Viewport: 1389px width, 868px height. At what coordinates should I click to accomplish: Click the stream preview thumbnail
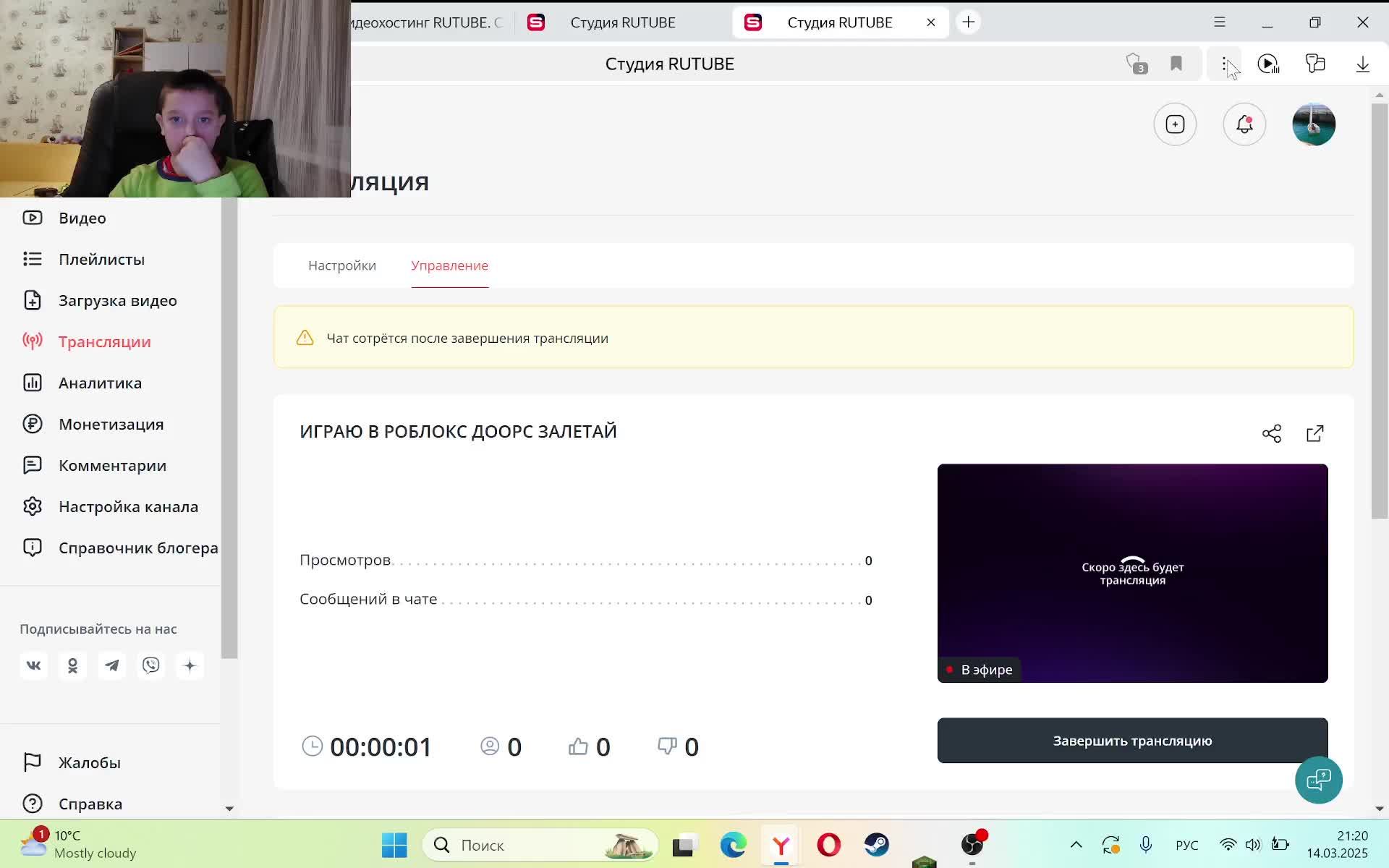pyautogui.click(x=1132, y=573)
